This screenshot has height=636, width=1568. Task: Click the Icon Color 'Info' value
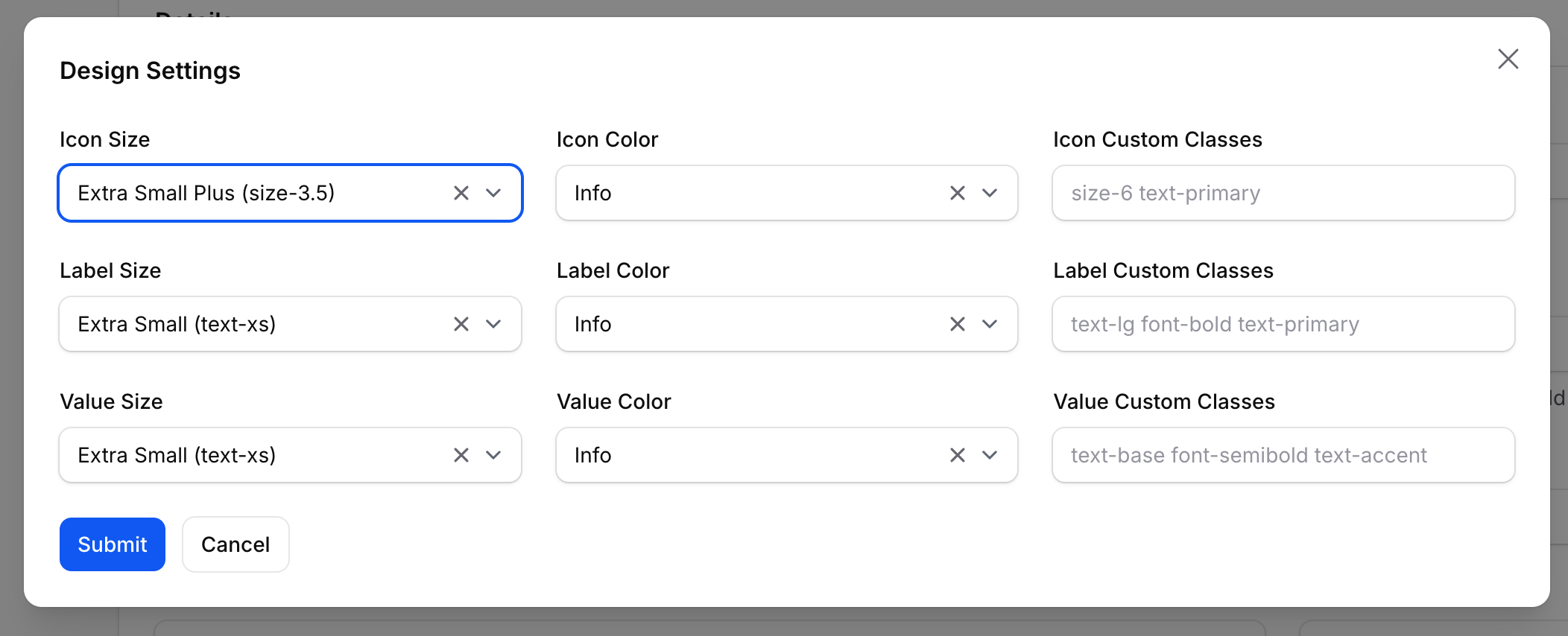tap(592, 193)
